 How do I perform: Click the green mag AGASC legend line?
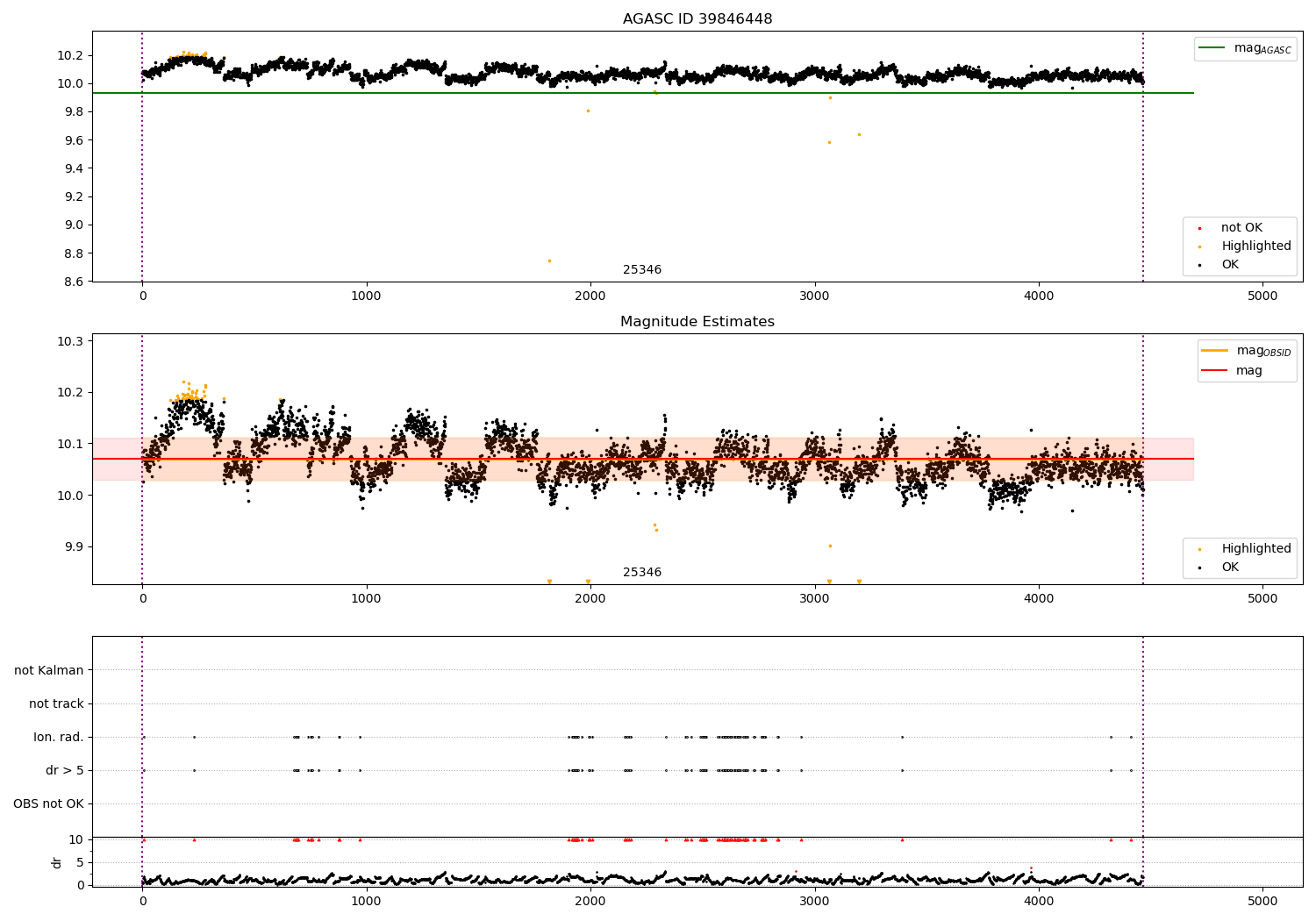[1212, 48]
